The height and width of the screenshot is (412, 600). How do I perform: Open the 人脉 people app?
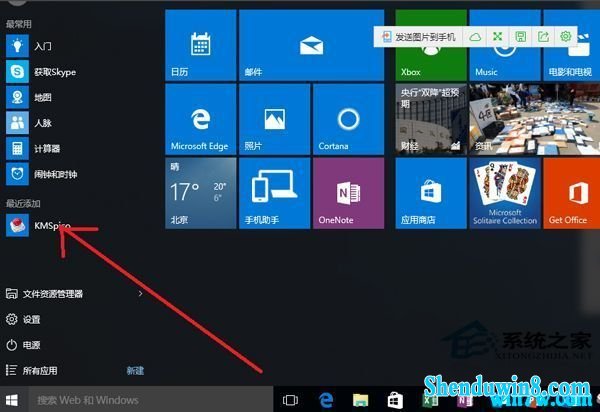tap(29, 123)
